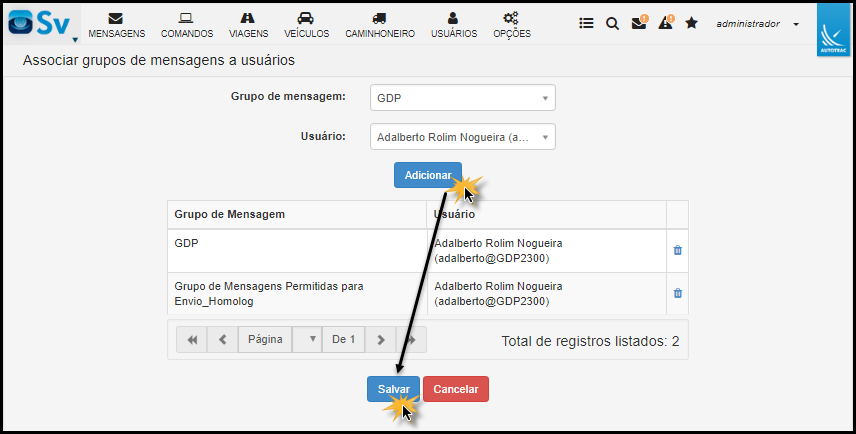Click the Usuários person icon
The height and width of the screenshot is (434, 856).
pyautogui.click(x=453, y=18)
